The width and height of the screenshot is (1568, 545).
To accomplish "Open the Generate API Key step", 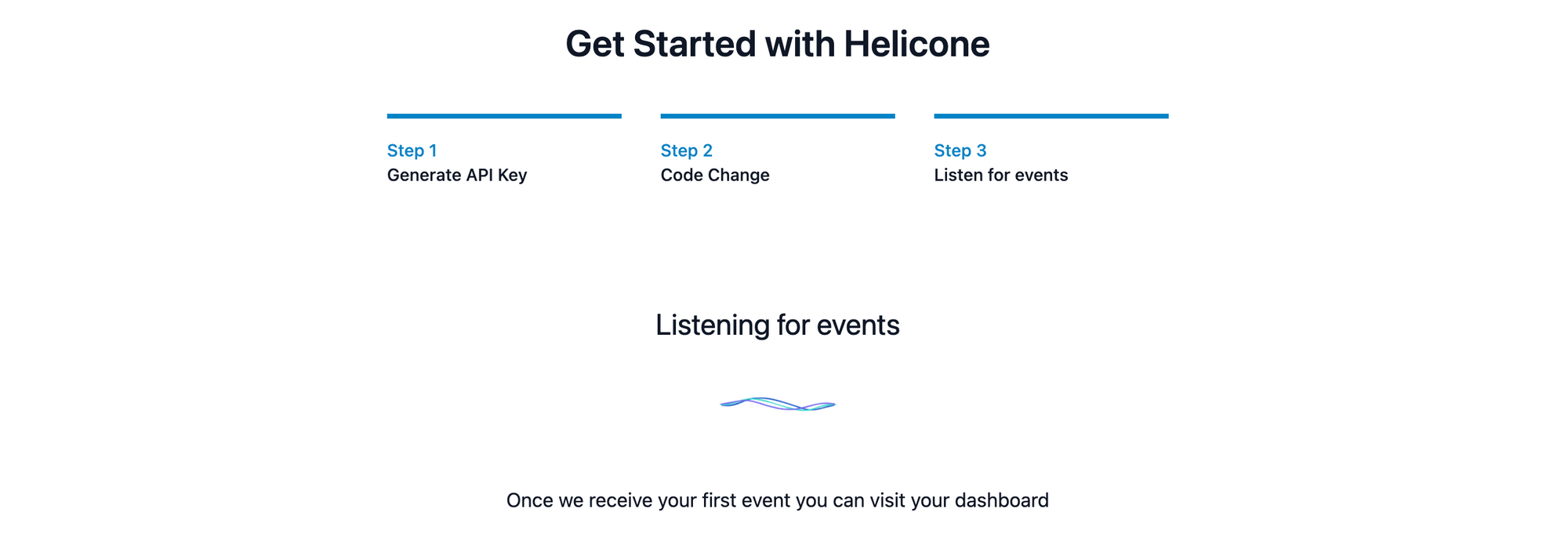I will tap(458, 175).
